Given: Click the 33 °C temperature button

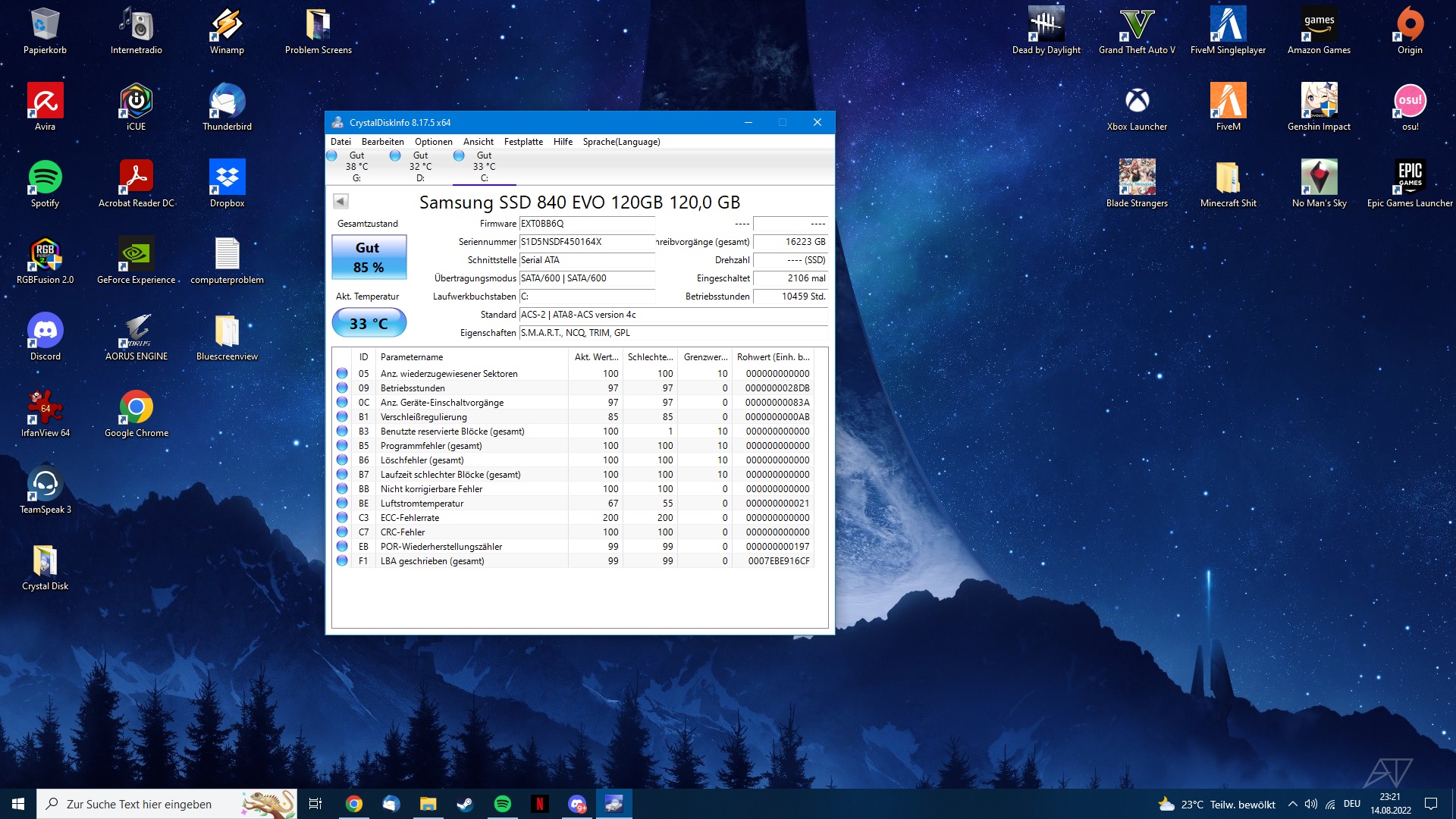Looking at the screenshot, I should point(369,323).
